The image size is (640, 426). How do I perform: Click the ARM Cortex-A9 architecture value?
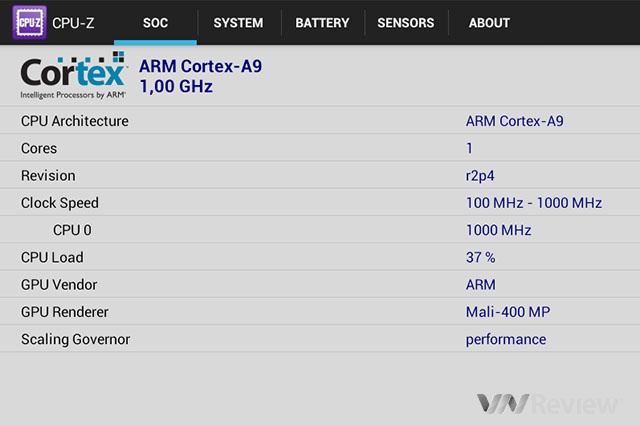pyautogui.click(x=514, y=121)
